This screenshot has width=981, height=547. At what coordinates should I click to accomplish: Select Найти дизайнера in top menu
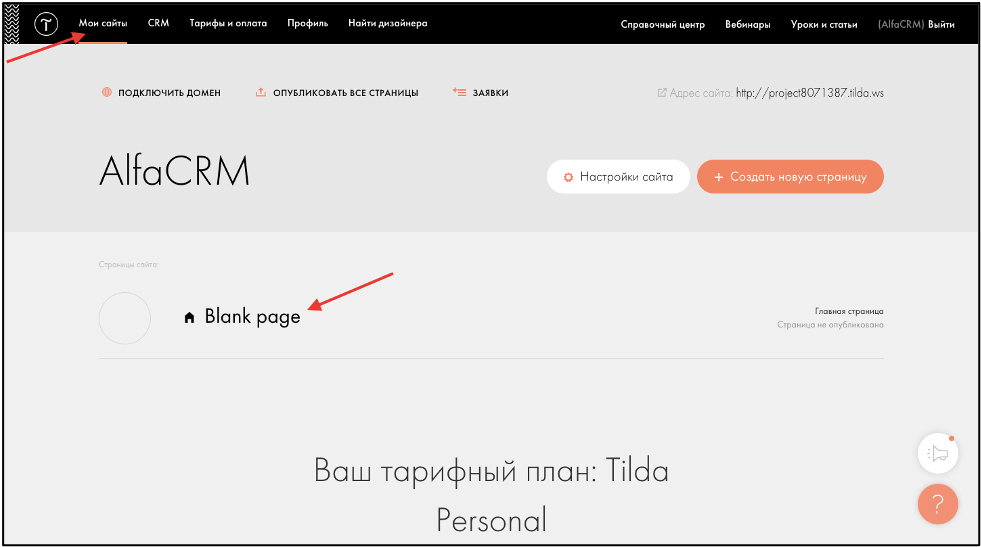pos(388,23)
